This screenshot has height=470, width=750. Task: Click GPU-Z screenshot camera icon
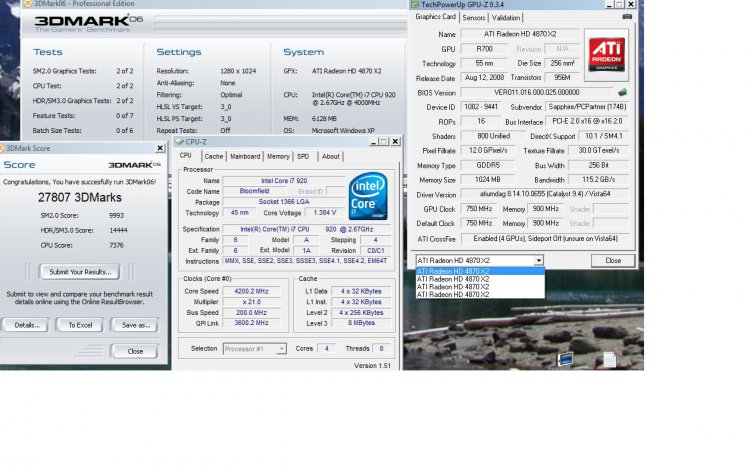point(627,17)
